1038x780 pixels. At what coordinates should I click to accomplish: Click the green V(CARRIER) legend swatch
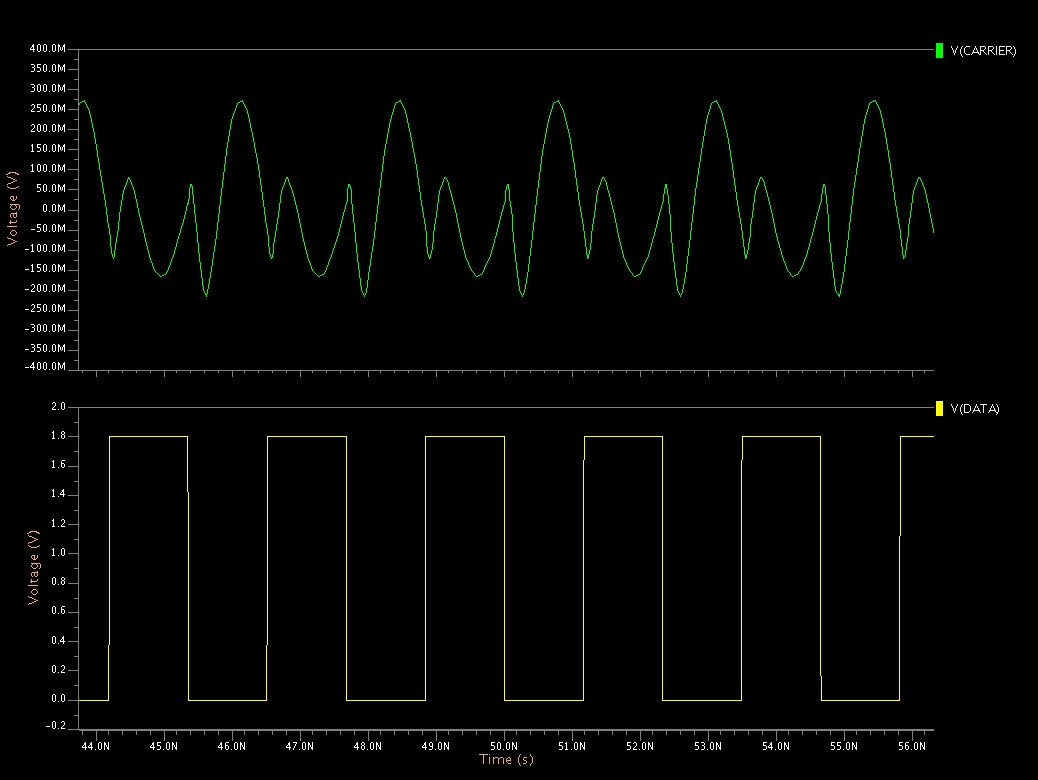(939, 50)
